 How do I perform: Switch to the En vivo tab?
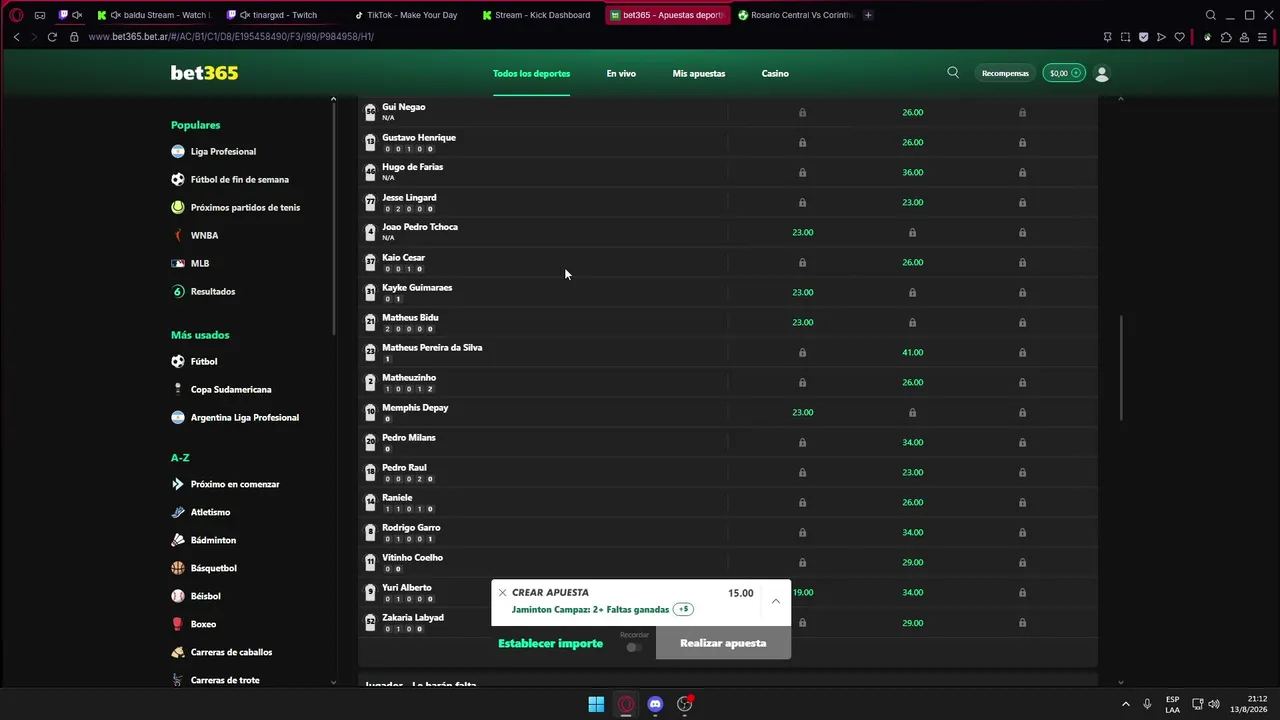(x=621, y=73)
